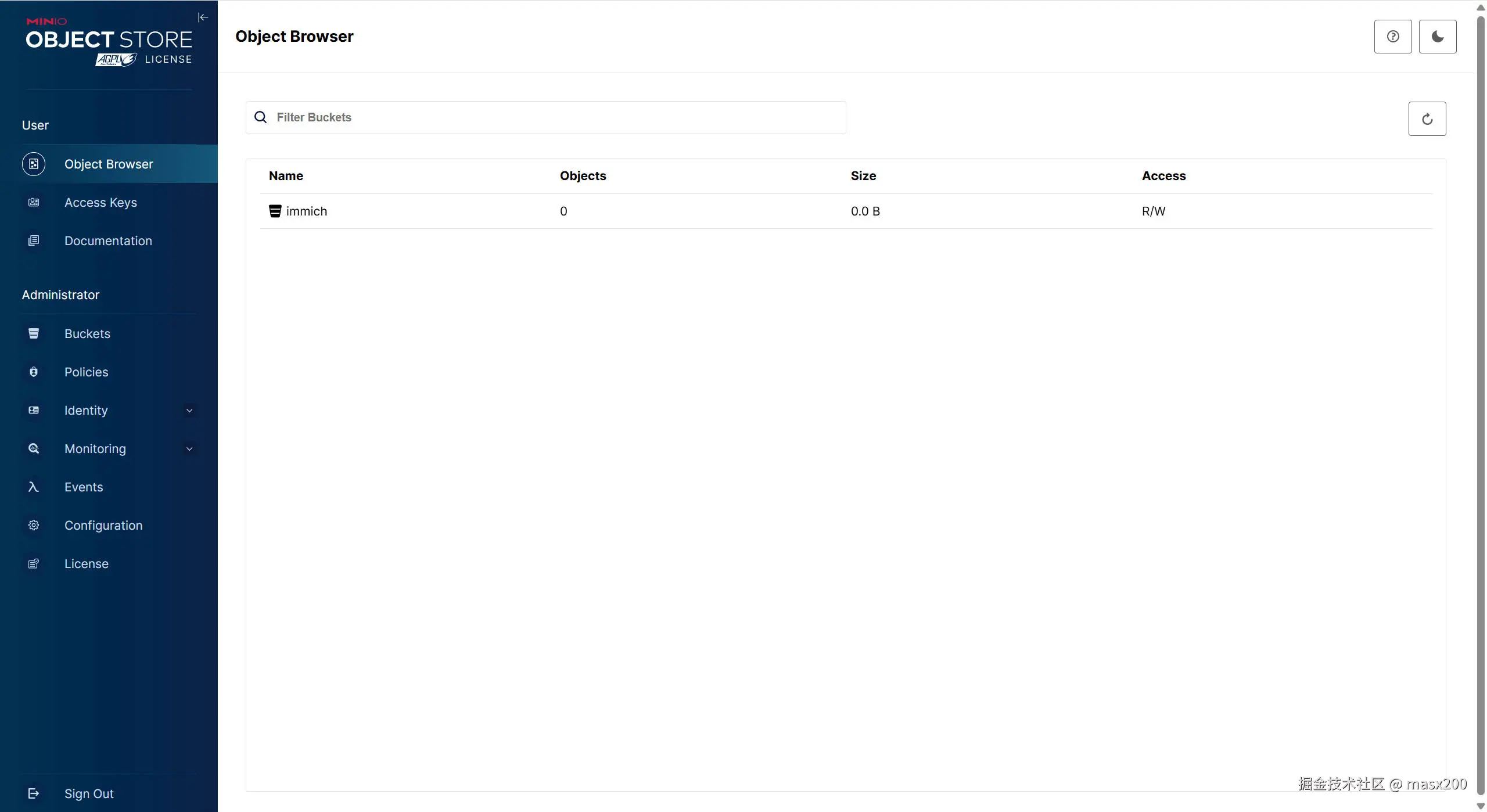Image resolution: width=1487 pixels, height=812 pixels.
Task: Click the Access column header
Action: coord(1163,176)
